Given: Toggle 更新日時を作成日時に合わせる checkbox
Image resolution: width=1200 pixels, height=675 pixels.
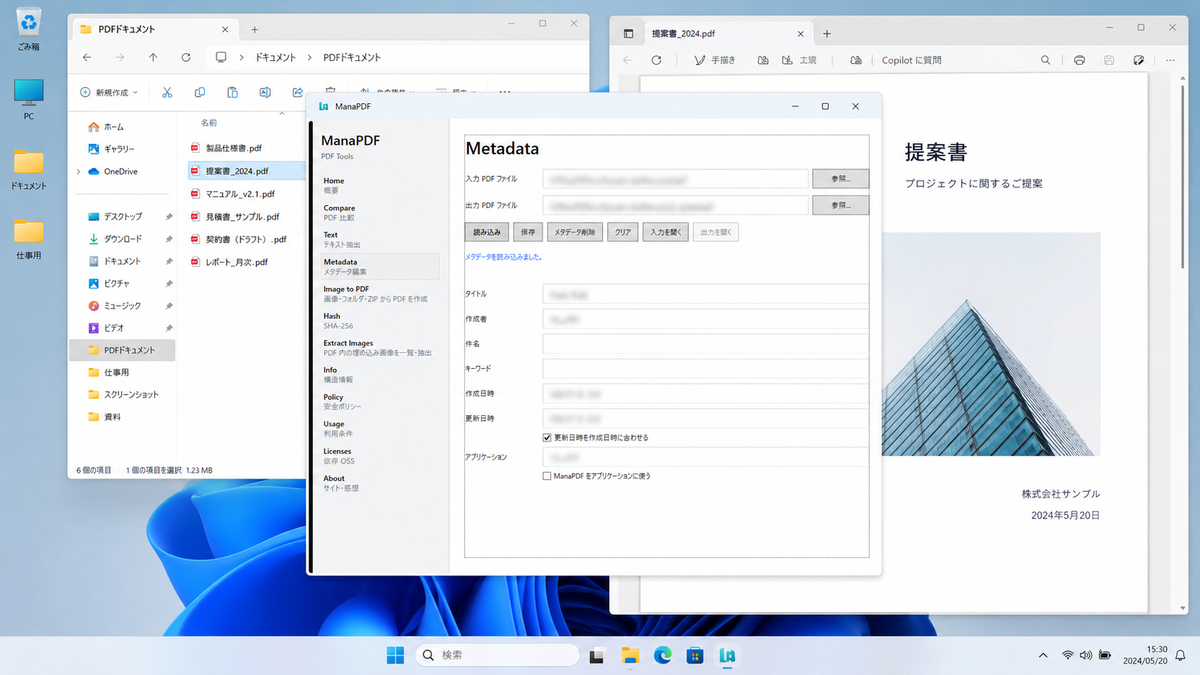Looking at the screenshot, I should (547, 437).
